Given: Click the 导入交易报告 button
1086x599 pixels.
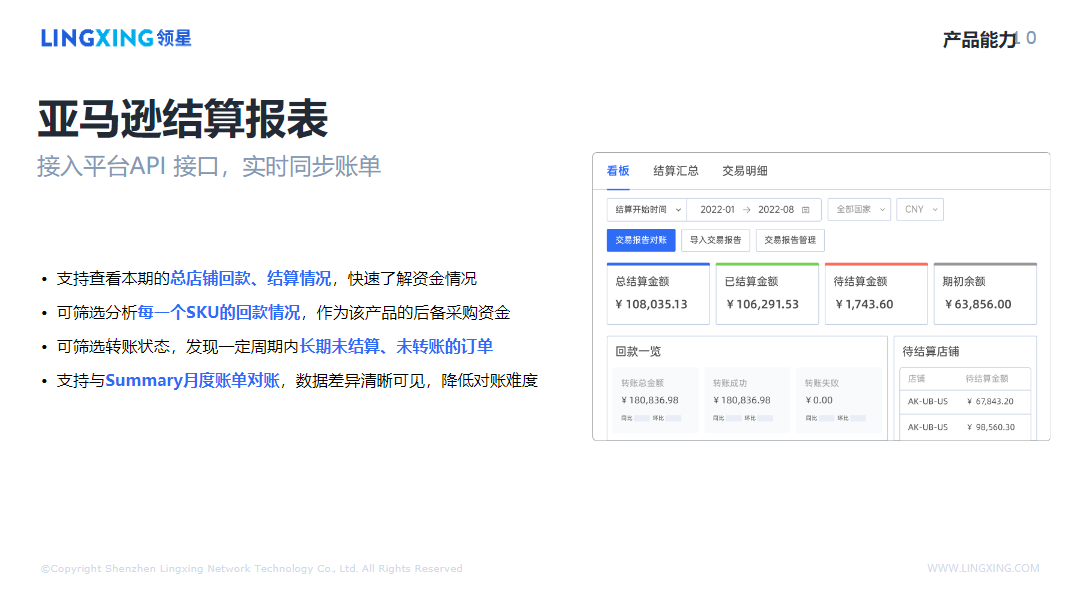Looking at the screenshot, I should tap(715, 240).
